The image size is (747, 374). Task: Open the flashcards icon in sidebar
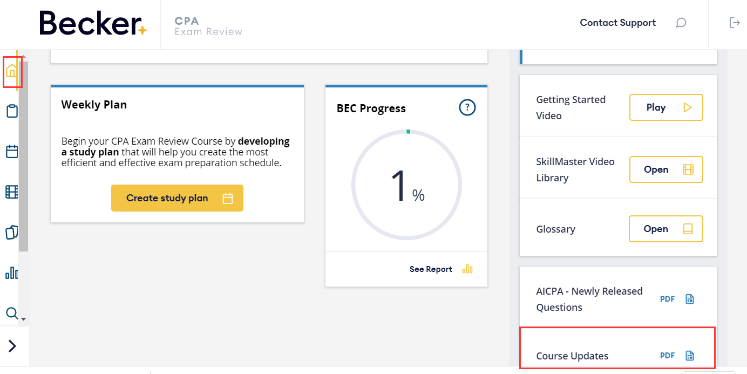point(11,232)
